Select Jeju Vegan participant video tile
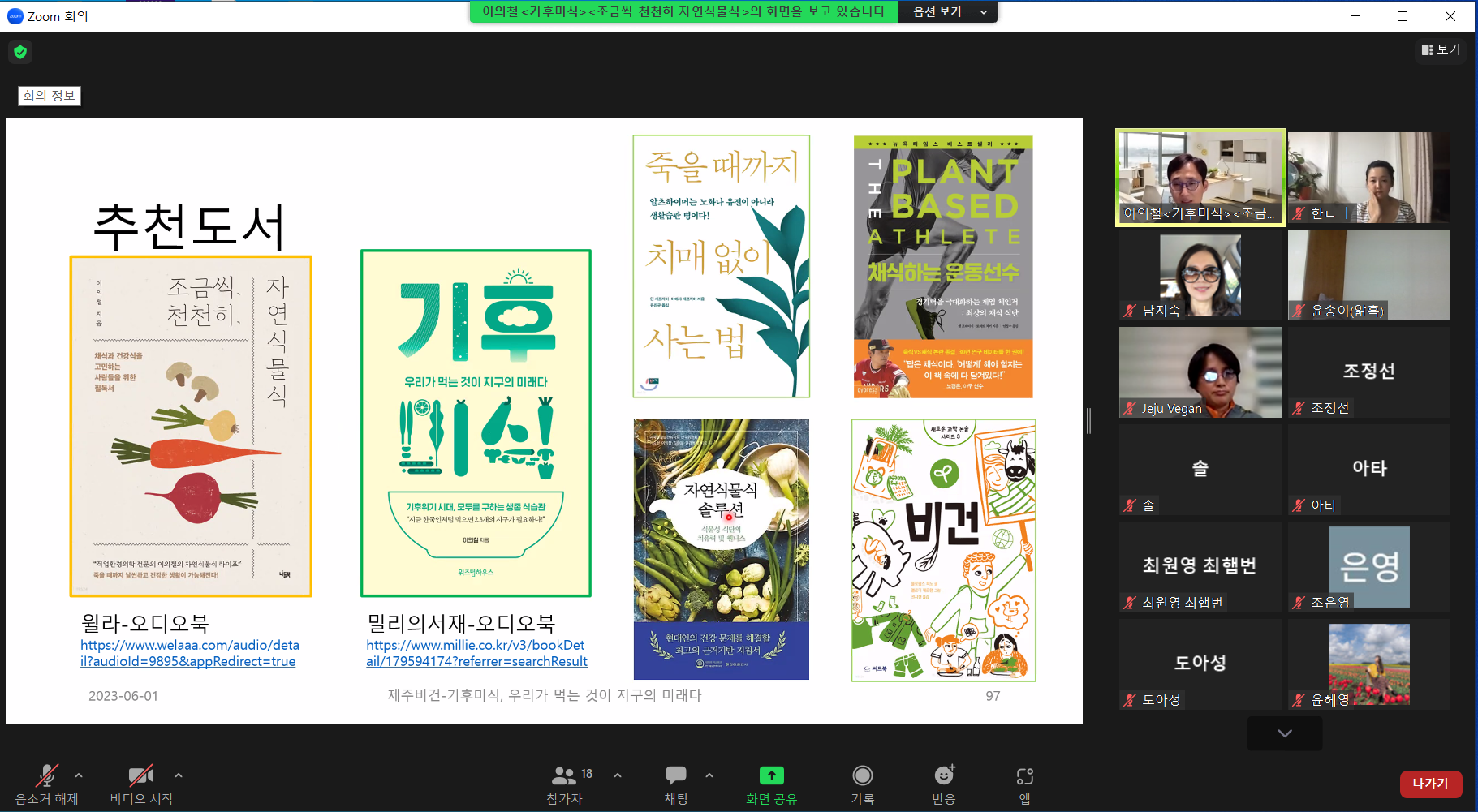 1200,372
